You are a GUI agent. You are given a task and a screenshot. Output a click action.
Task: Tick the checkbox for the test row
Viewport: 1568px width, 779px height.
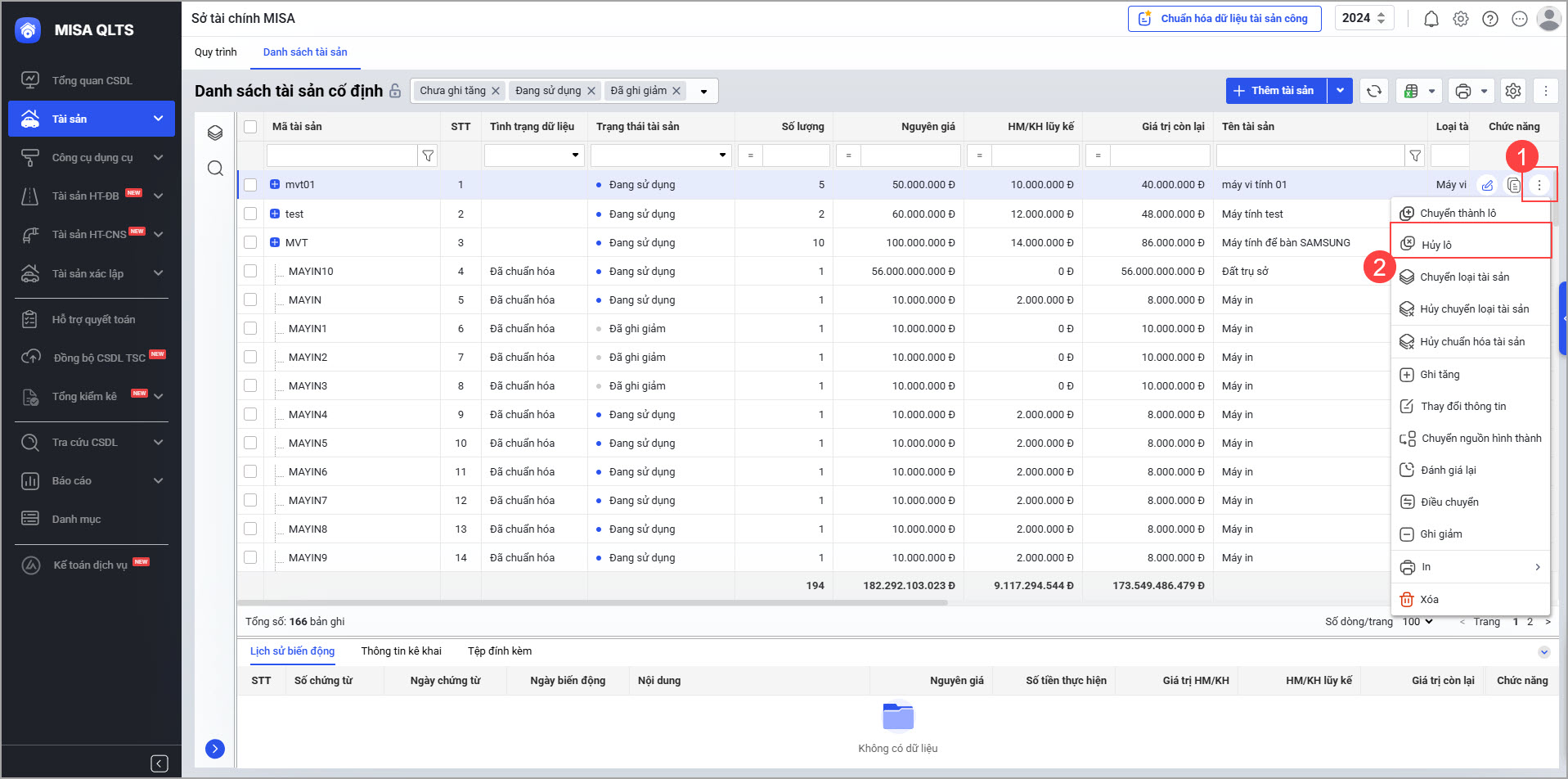click(x=250, y=214)
